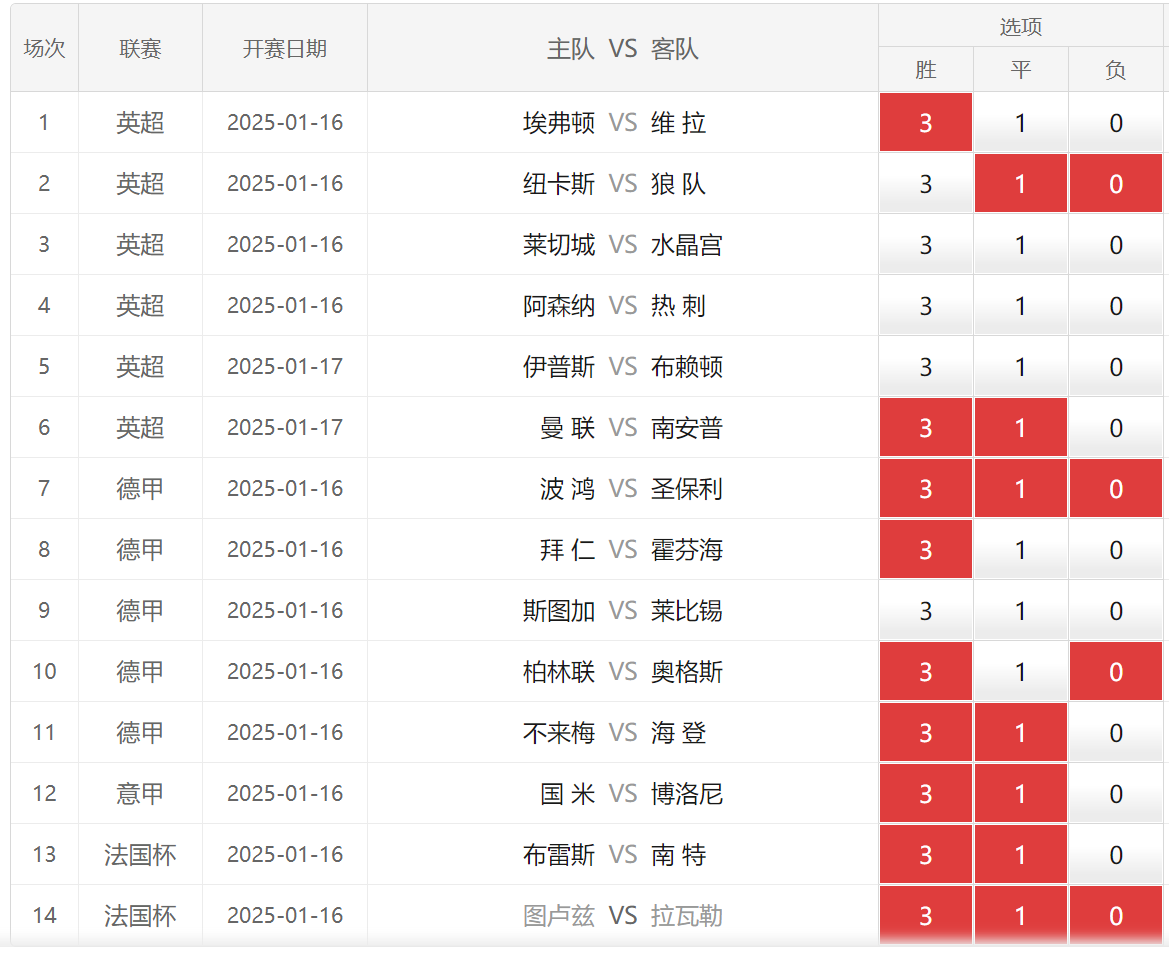The height and width of the screenshot is (957, 1169).
Task: Enable win option 3 for 伊普斯 vs 布赖顿
Action: tap(925, 367)
